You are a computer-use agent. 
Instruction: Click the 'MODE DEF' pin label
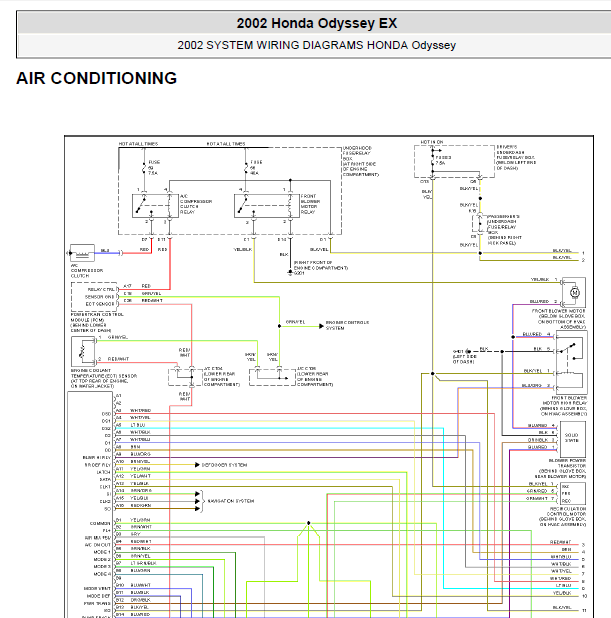point(99,596)
